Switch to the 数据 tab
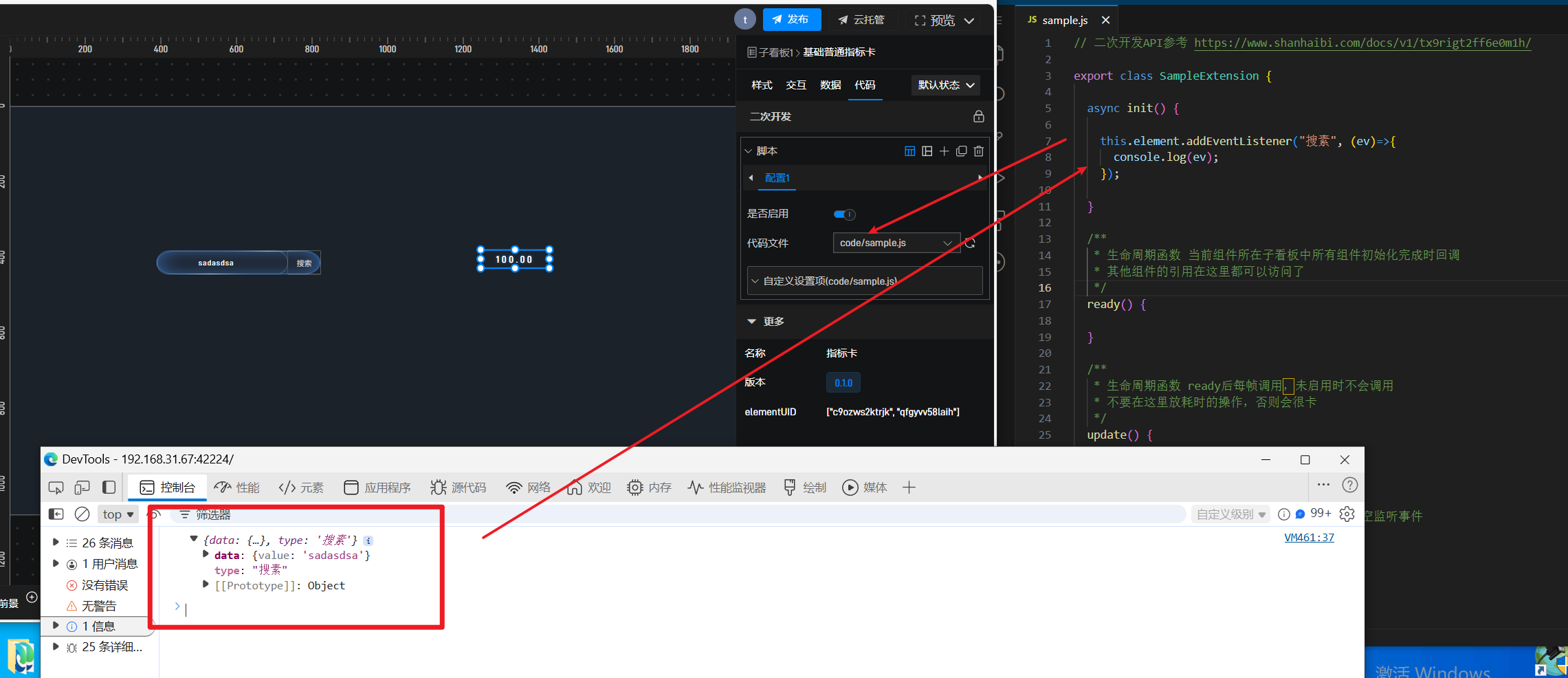Image resolution: width=1568 pixels, height=678 pixels. [830, 85]
